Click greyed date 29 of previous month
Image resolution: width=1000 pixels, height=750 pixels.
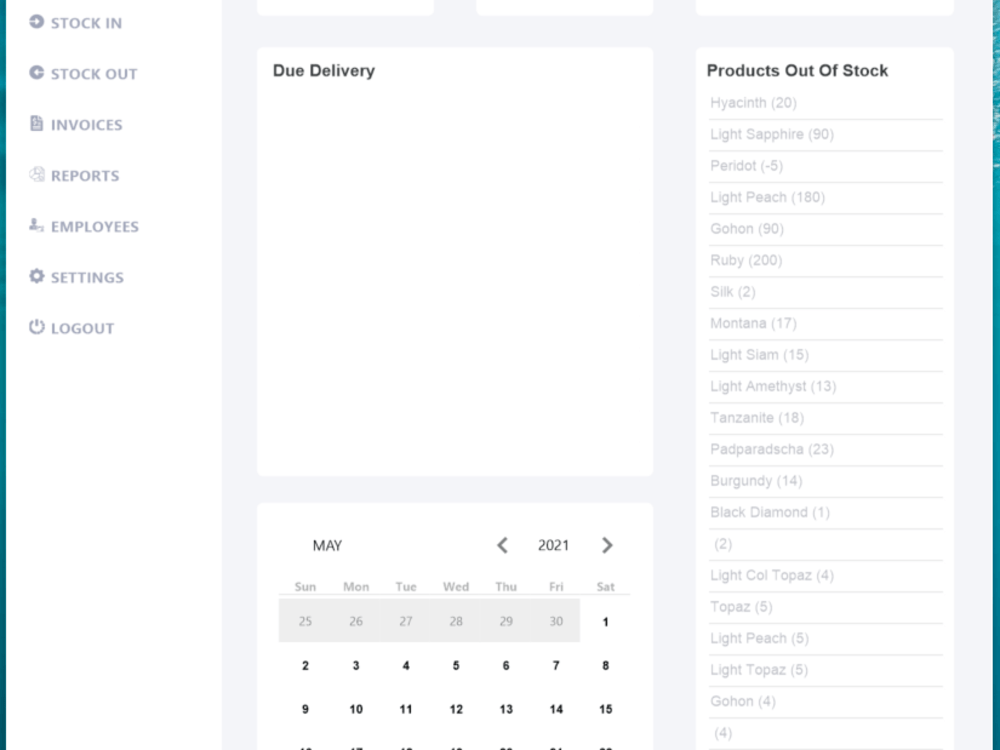click(x=506, y=621)
